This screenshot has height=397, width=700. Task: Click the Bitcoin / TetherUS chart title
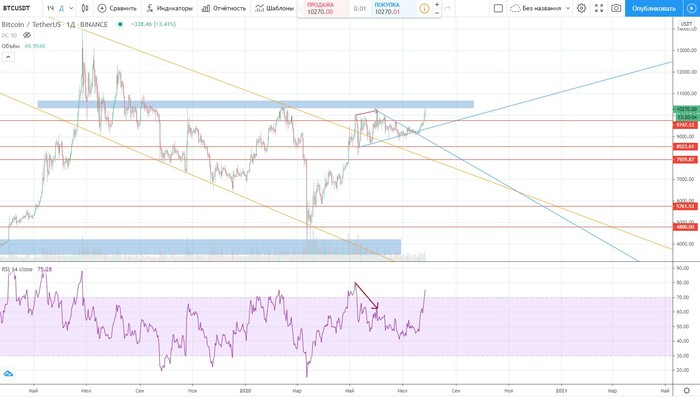point(54,24)
